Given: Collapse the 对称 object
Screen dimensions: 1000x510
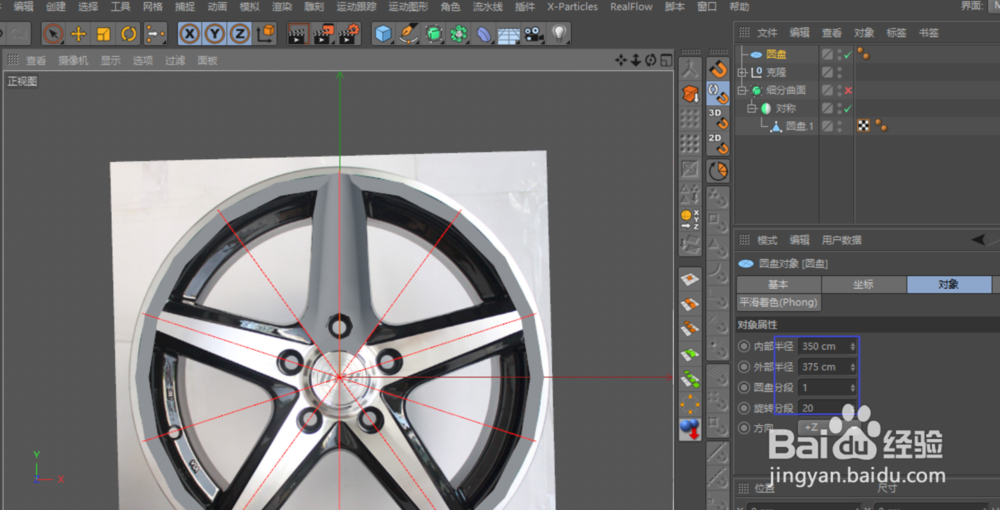Looking at the screenshot, I should [751, 108].
